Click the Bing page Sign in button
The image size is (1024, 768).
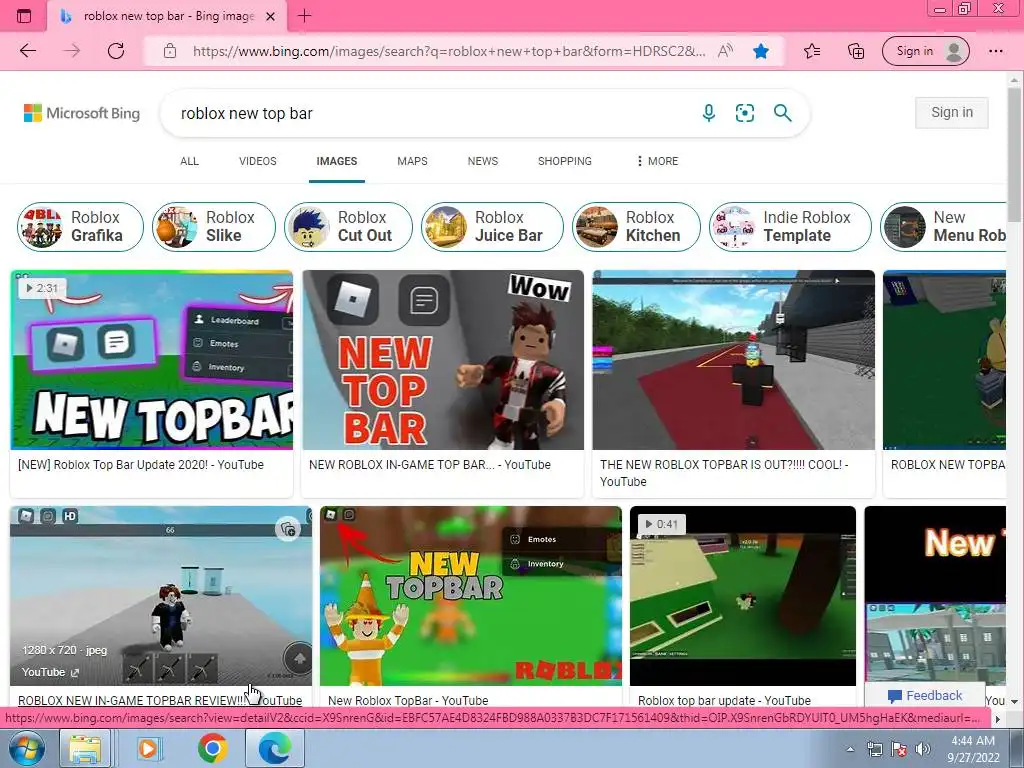pyautogui.click(x=952, y=112)
